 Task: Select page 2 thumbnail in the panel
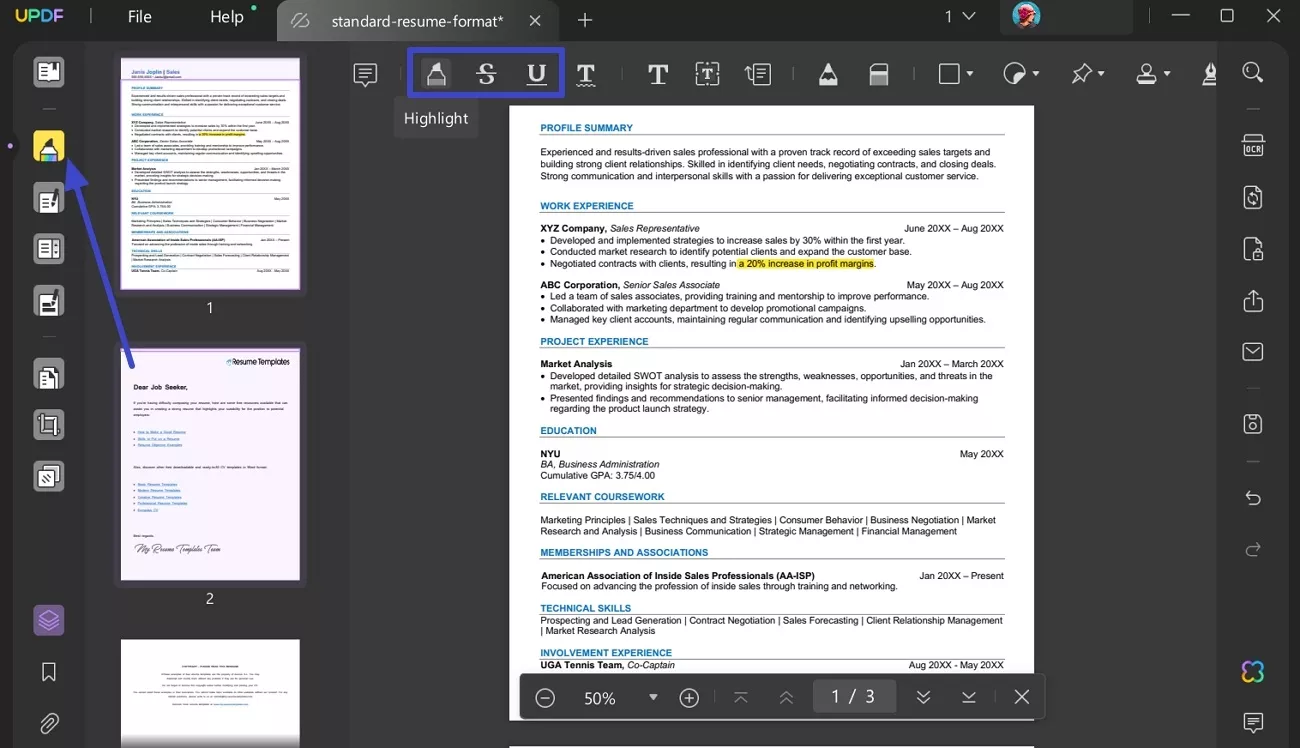coord(209,462)
